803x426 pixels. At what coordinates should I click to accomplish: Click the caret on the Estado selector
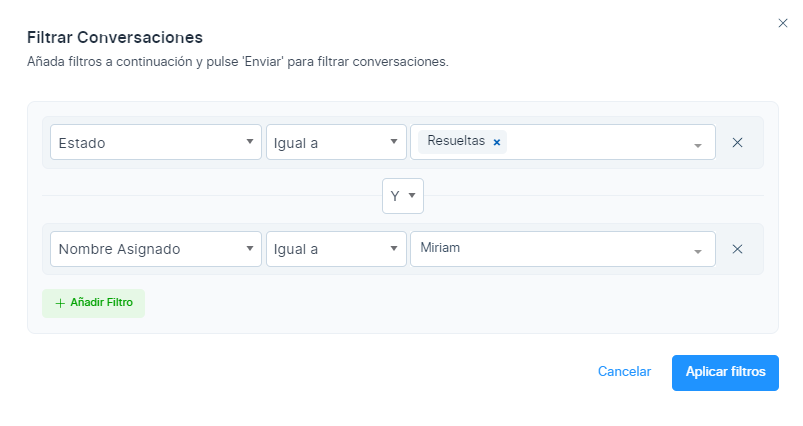point(249,142)
